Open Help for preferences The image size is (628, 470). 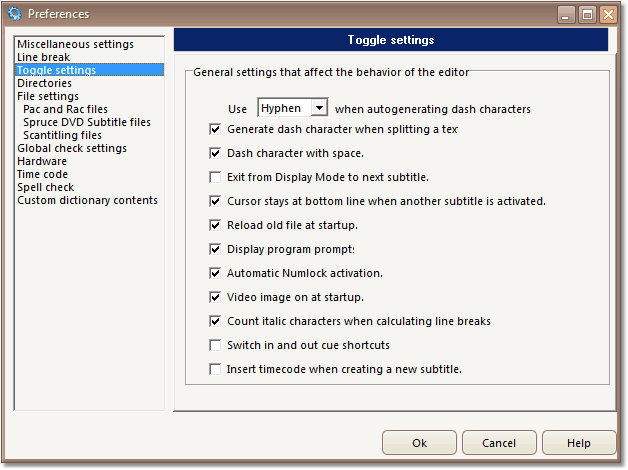pos(579,443)
